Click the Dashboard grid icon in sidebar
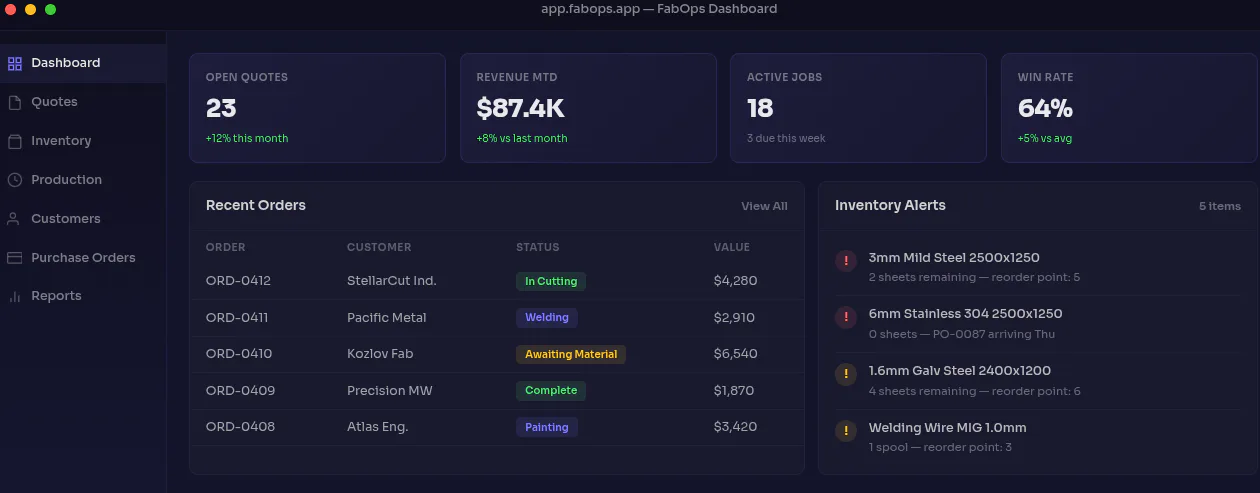 pos(15,63)
